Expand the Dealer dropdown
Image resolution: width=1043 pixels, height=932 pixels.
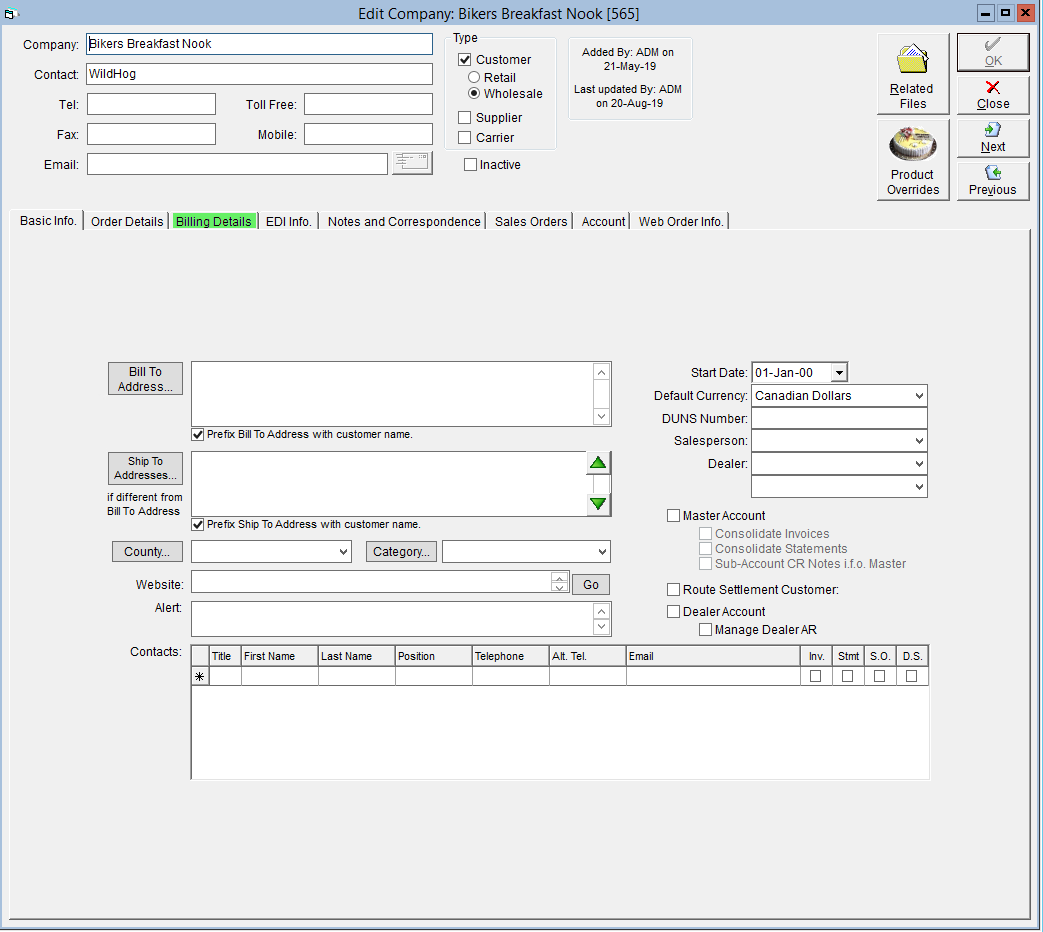919,464
